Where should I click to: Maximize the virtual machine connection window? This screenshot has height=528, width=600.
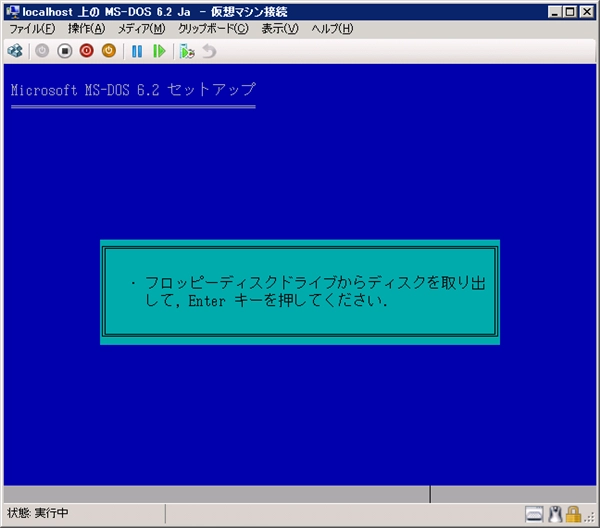570,12
